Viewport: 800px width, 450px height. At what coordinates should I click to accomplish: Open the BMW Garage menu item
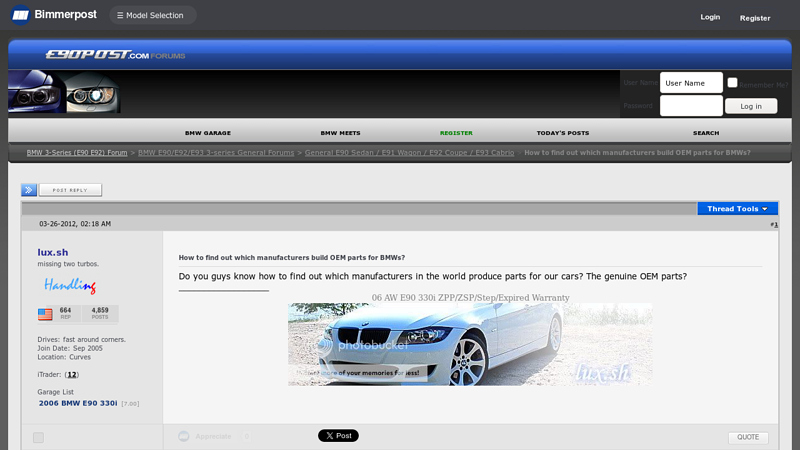coord(208,133)
